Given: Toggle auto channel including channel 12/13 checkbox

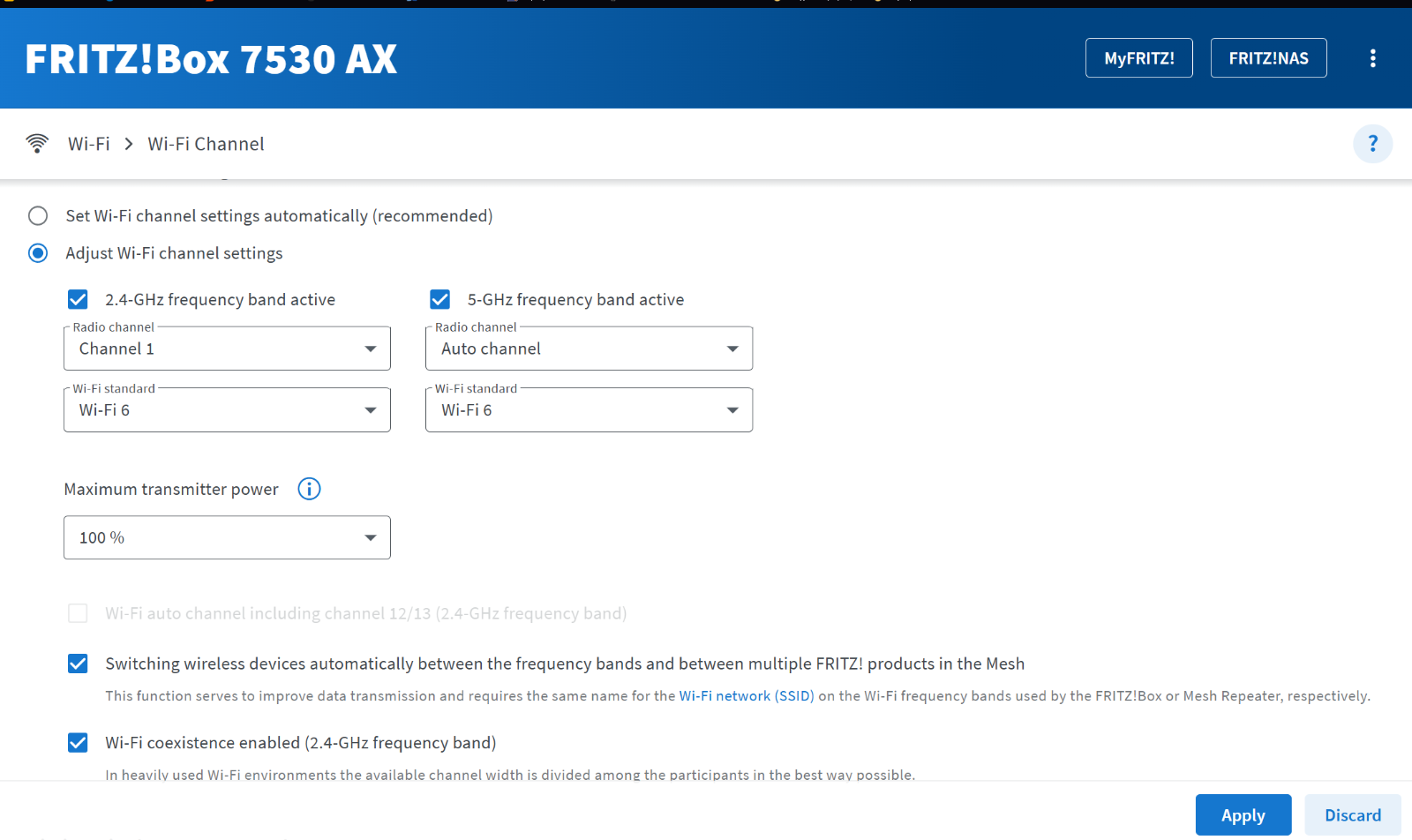Looking at the screenshot, I should tap(78, 613).
